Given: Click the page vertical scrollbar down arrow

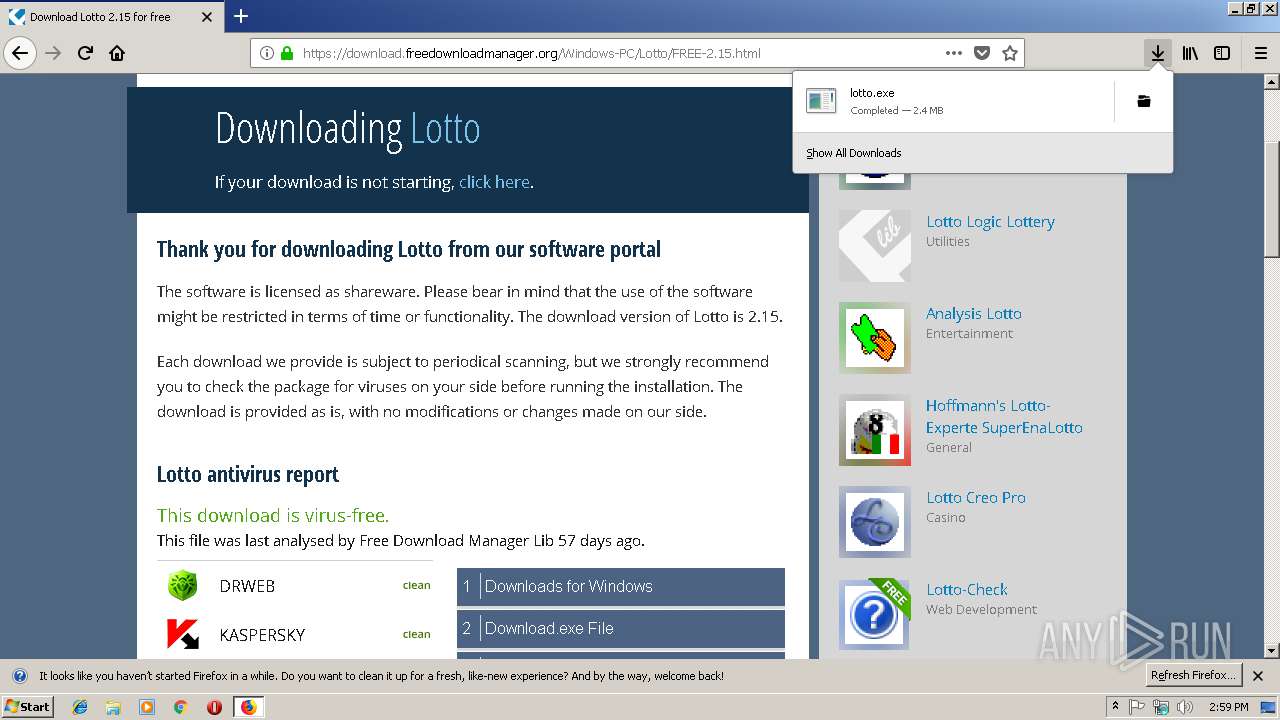Looking at the screenshot, I should (x=1271, y=650).
